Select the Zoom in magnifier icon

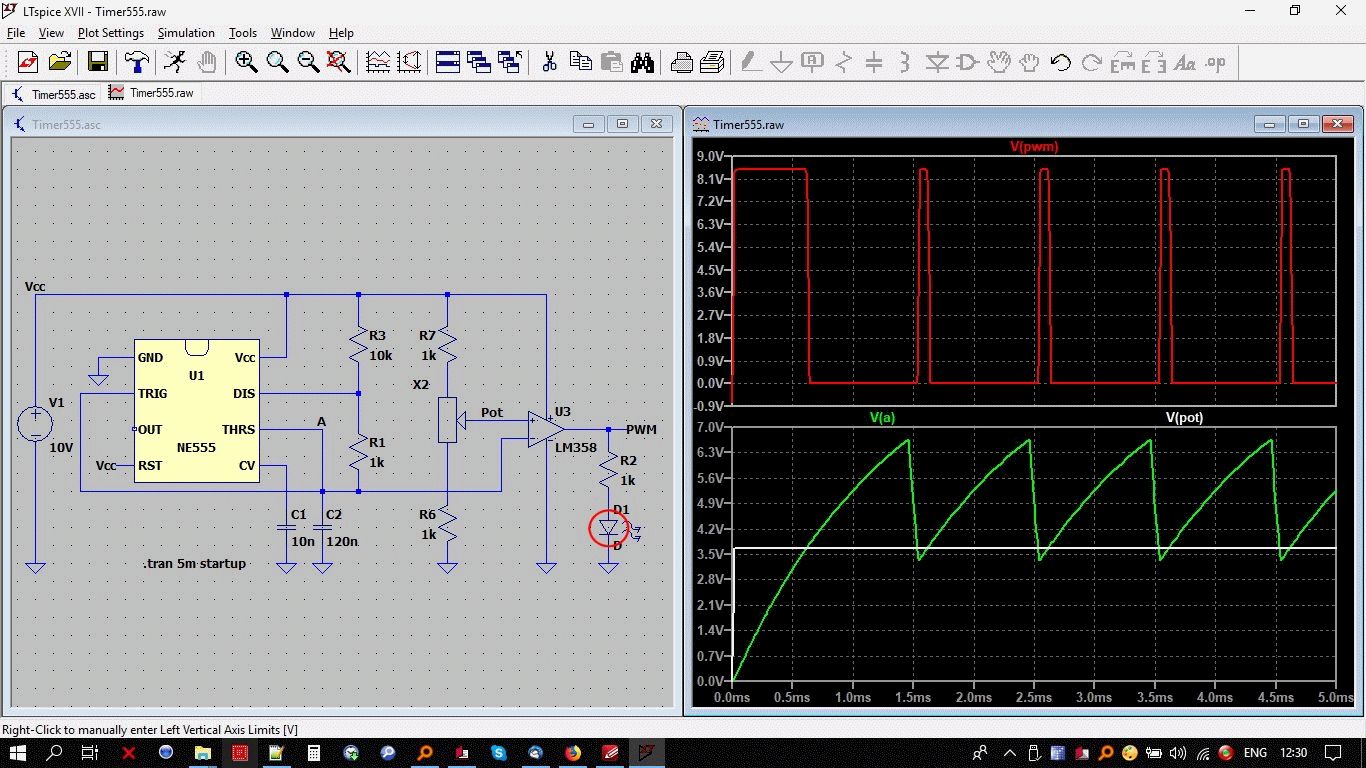coord(246,62)
